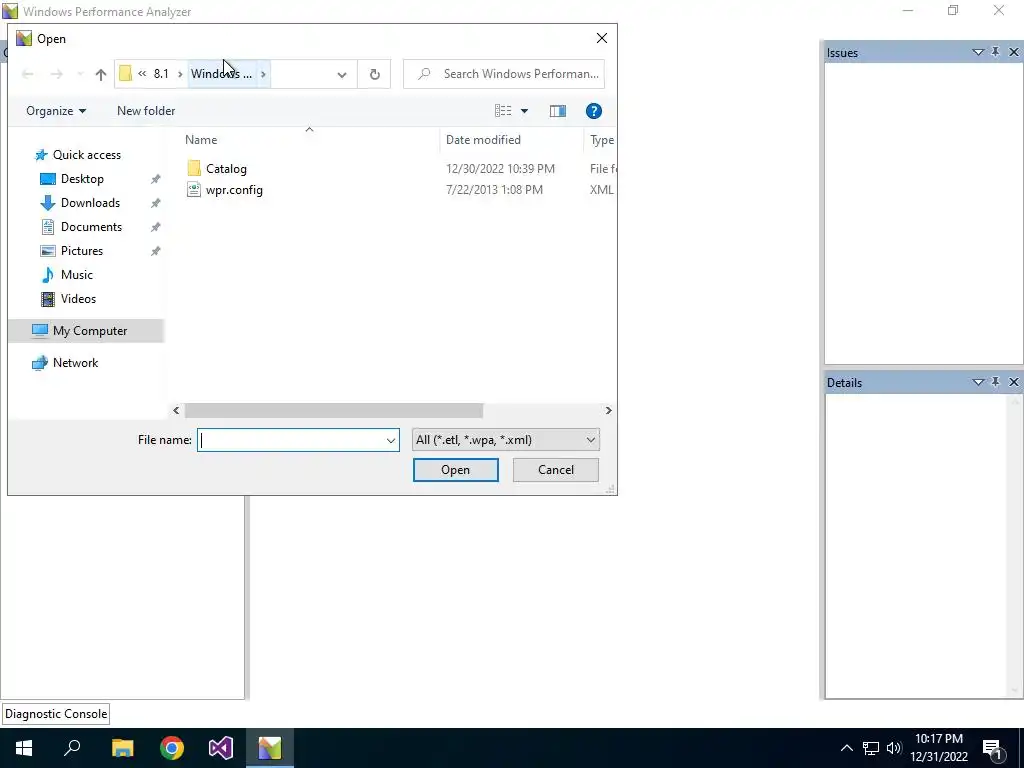Image resolution: width=1024 pixels, height=768 pixels.
Task: Toggle the preview pane icon
Action: (558, 111)
